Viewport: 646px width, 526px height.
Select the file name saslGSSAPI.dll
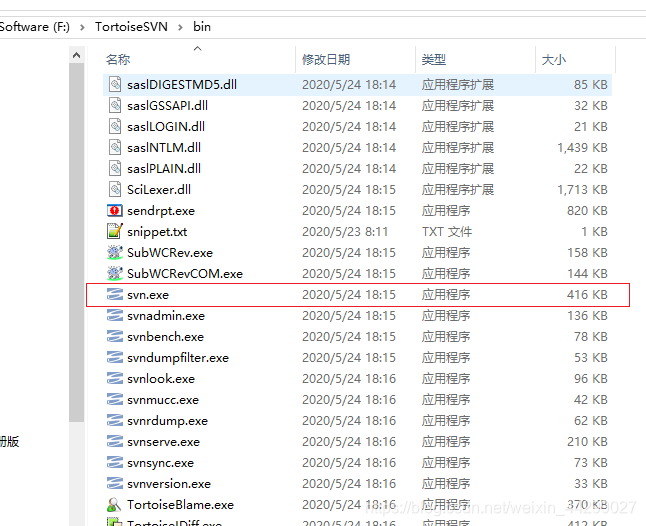167,105
